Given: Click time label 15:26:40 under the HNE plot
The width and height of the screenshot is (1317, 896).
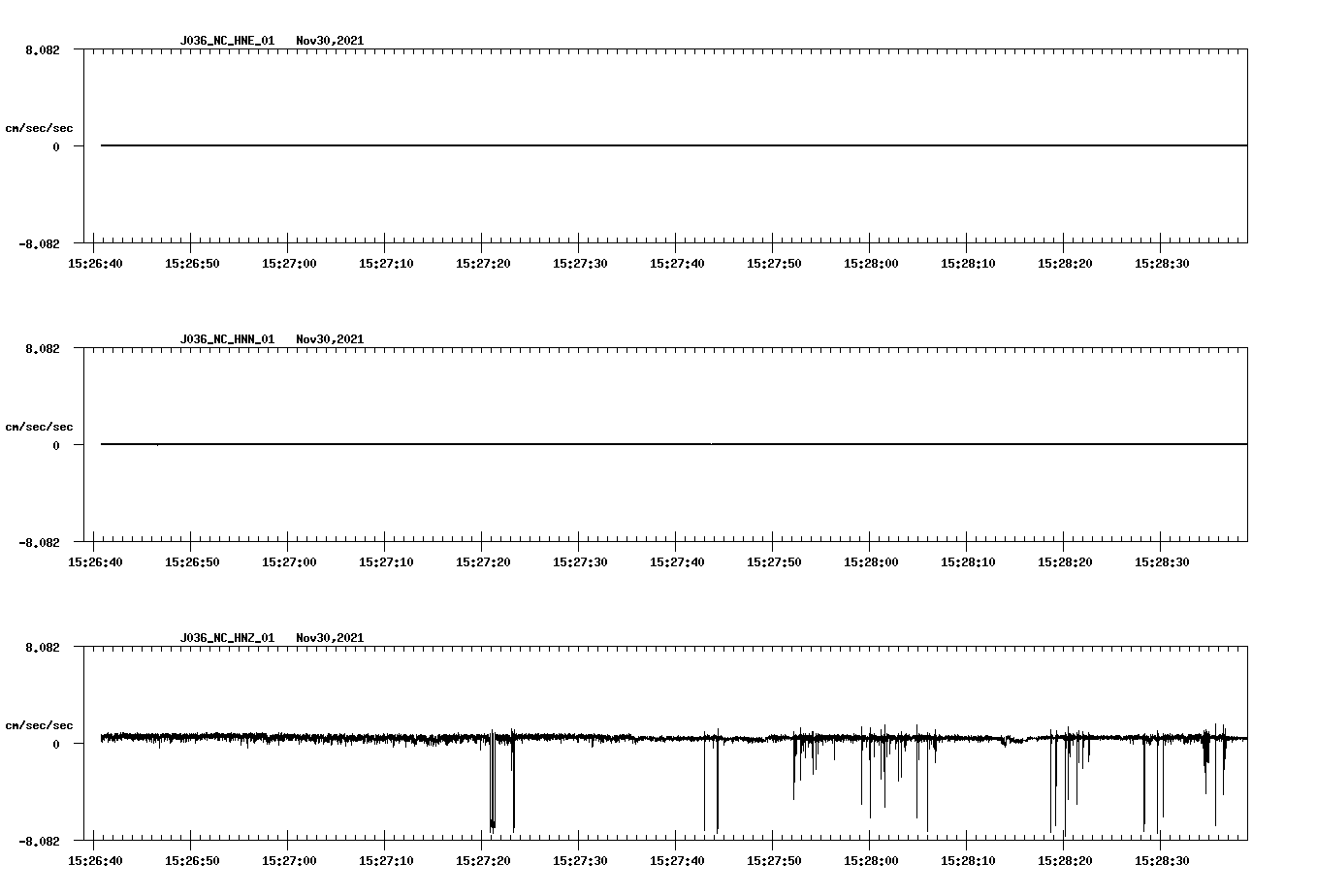Looking at the screenshot, I should point(95,264).
